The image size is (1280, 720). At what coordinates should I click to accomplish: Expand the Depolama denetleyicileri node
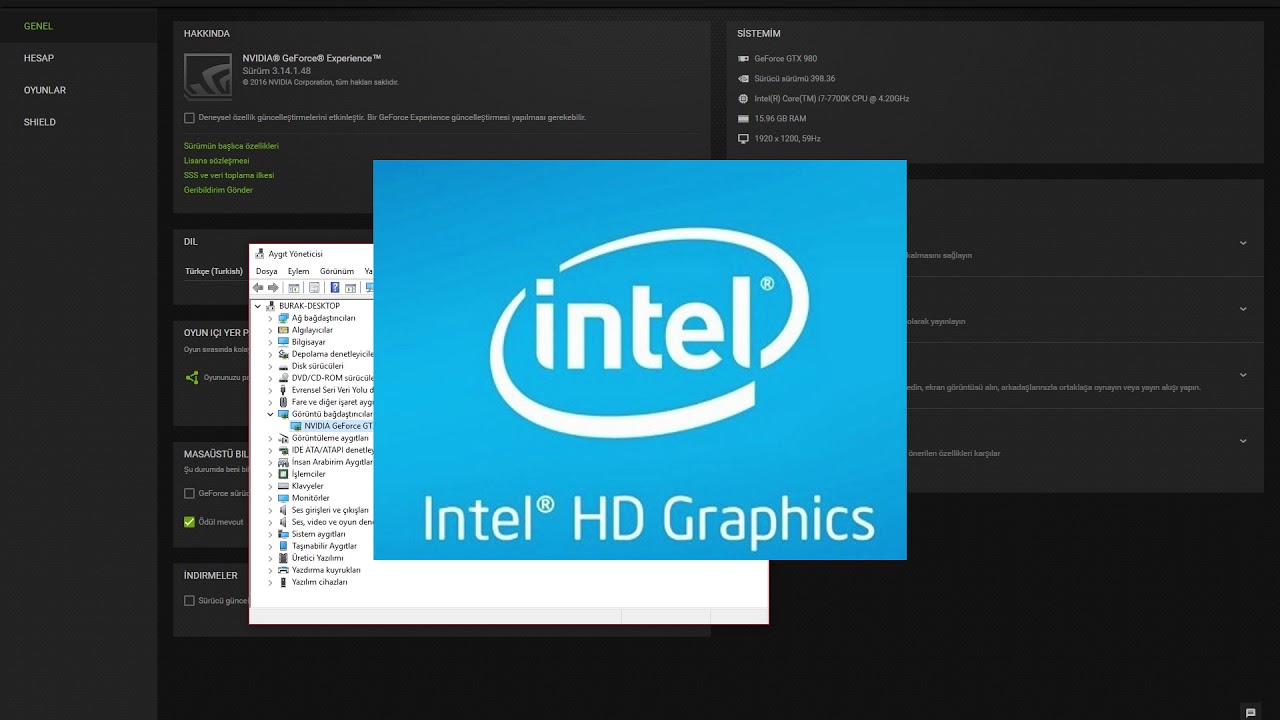coord(270,354)
